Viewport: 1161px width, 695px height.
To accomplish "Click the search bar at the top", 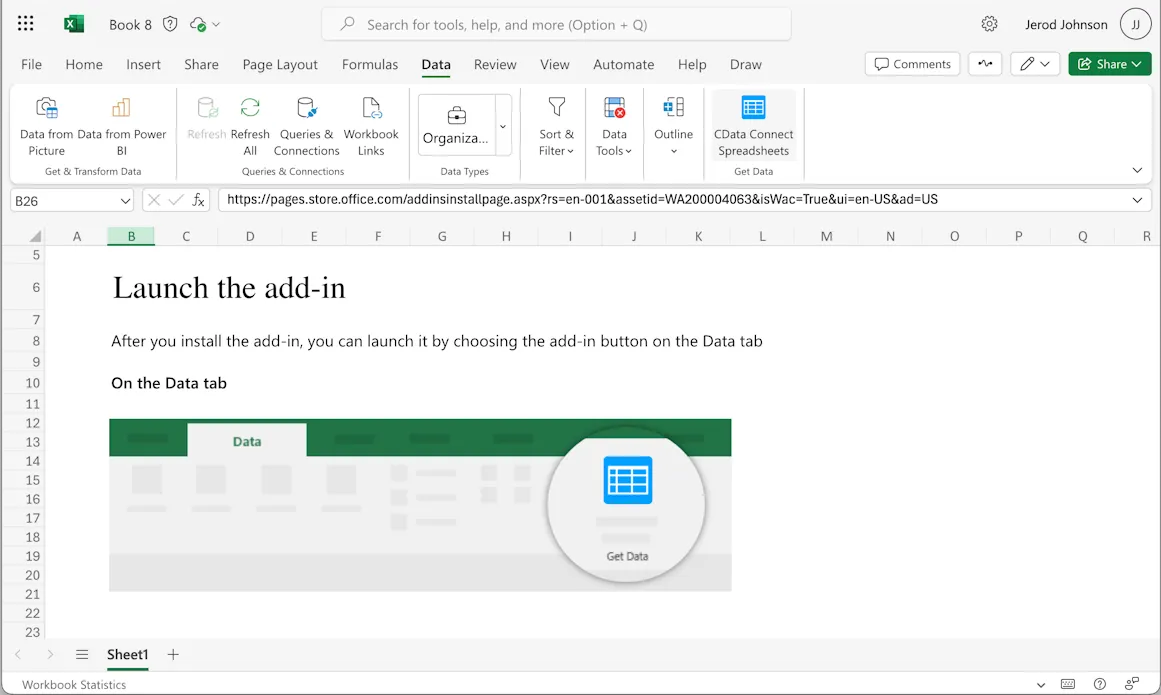I will pos(556,23).
